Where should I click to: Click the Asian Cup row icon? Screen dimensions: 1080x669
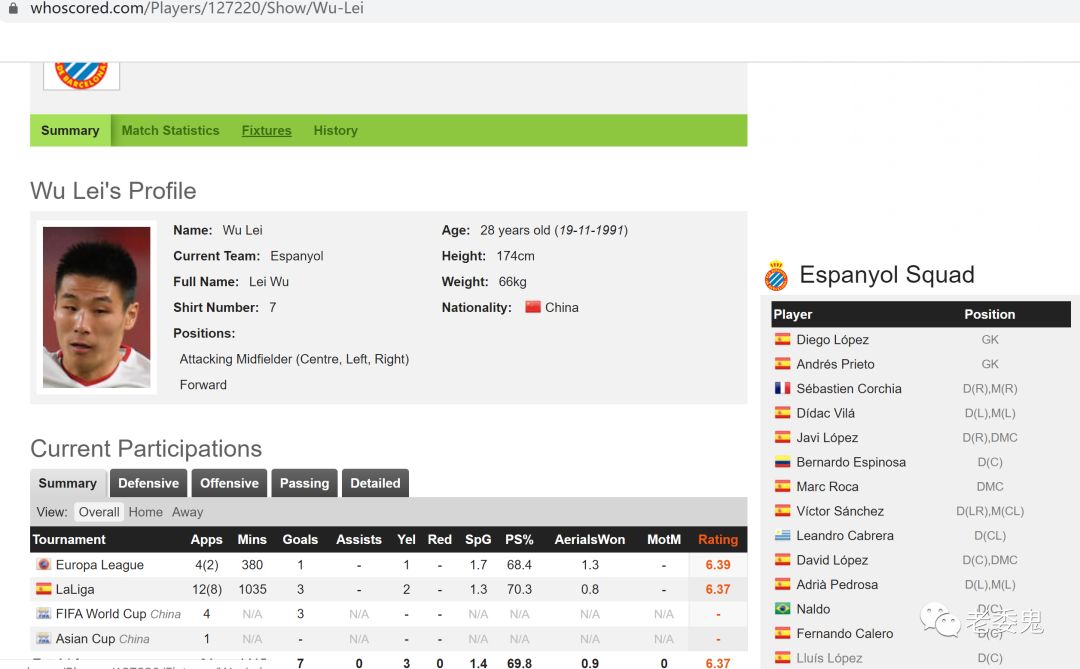coord(43,639)
